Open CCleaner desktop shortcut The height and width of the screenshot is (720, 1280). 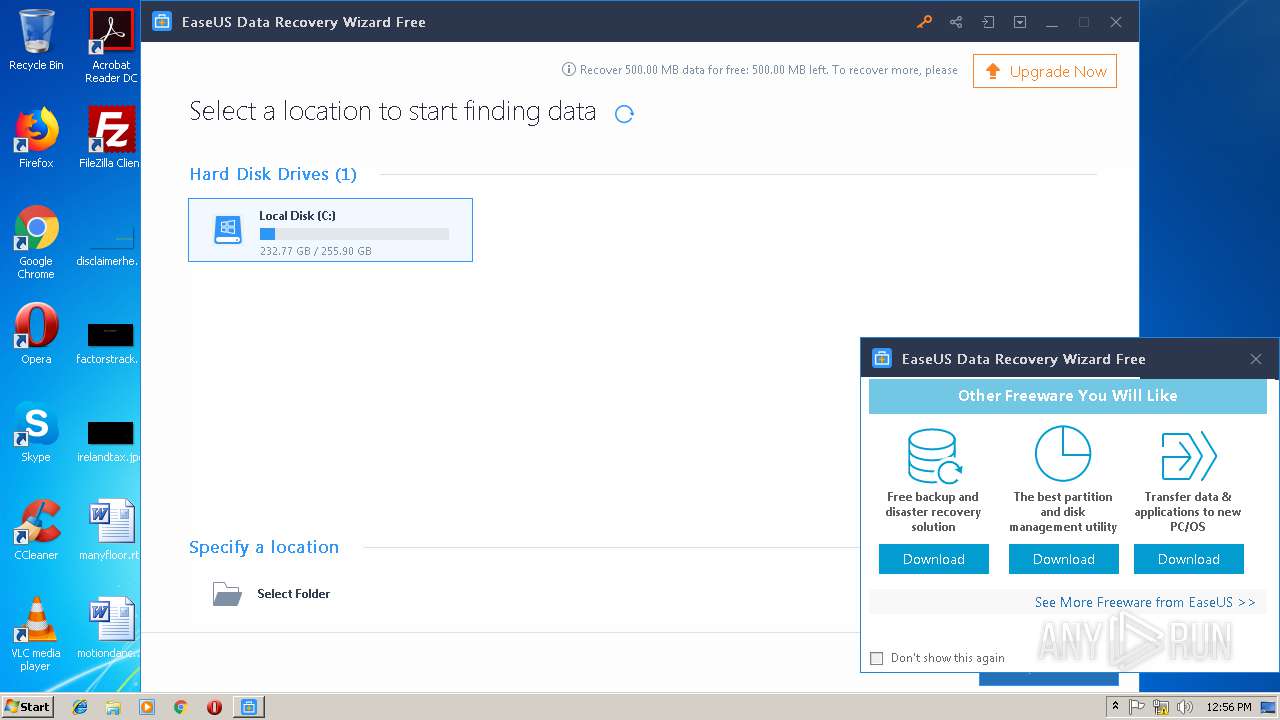36,530
